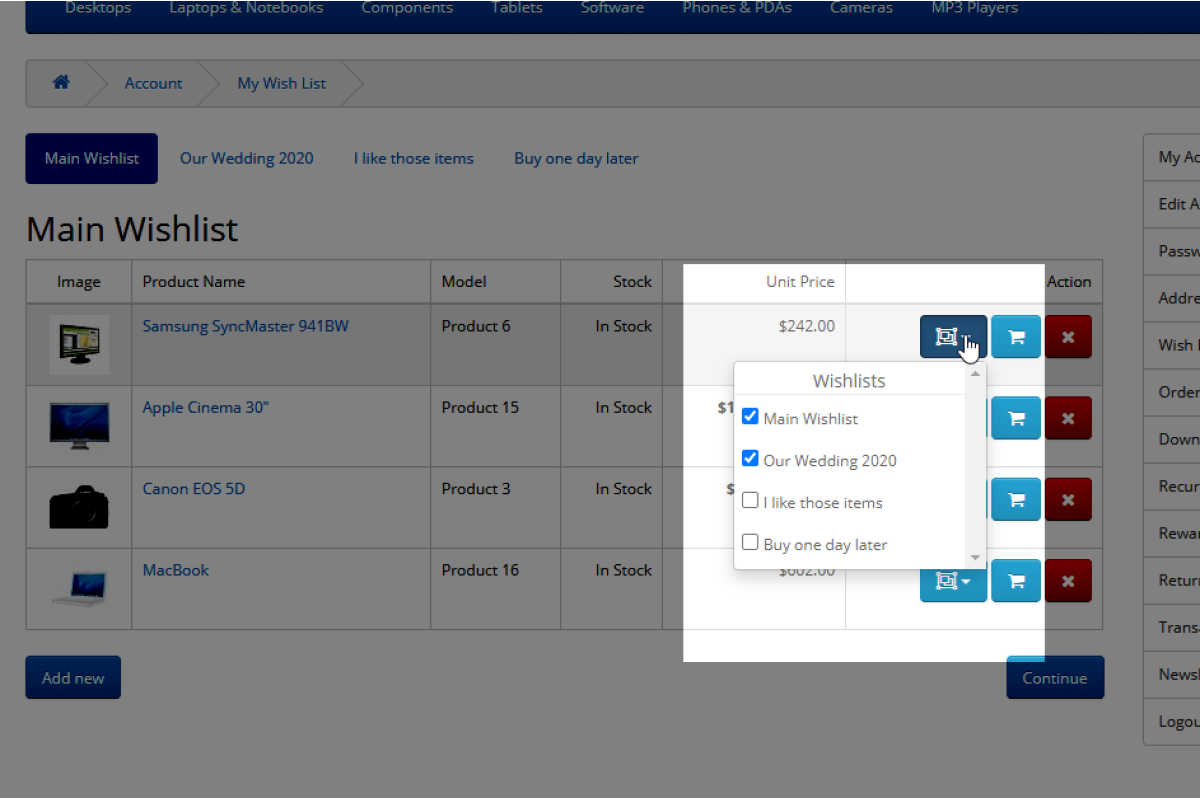The image size is (1200, 800).
Task: Remove MacBook using red X button
Action: pos(1068,581)
